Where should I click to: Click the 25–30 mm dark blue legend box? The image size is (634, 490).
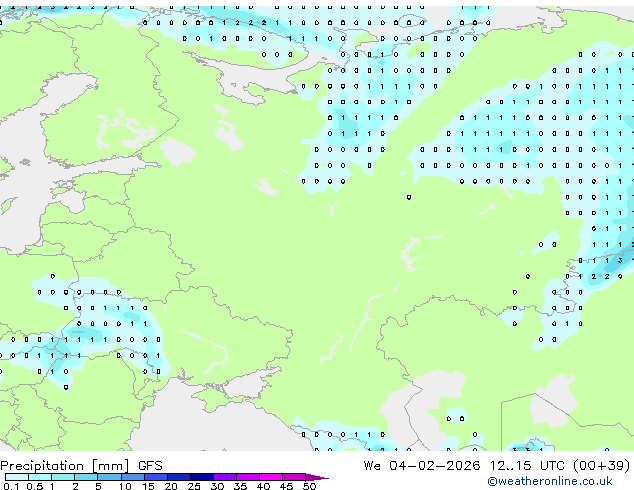pyautogui.click(x=202, y=477)
